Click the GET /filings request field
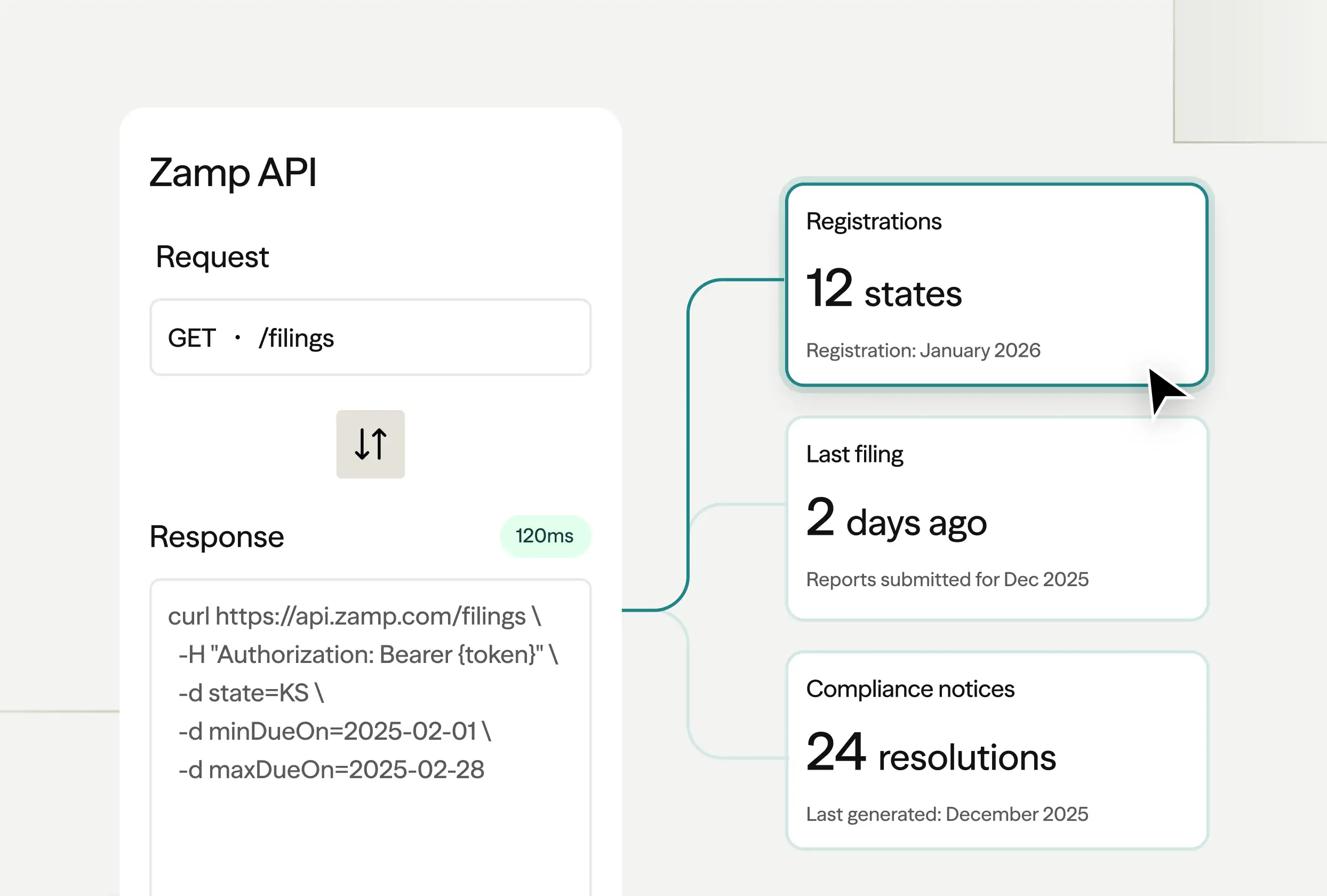The width and height of the screenshot is (1327, 896). tap(370, 338)
